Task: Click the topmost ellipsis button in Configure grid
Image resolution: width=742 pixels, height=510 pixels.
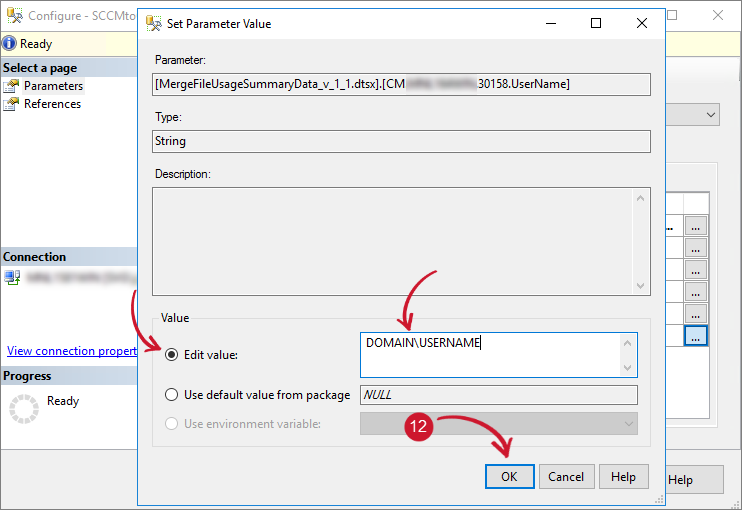Action: (696, 226)
